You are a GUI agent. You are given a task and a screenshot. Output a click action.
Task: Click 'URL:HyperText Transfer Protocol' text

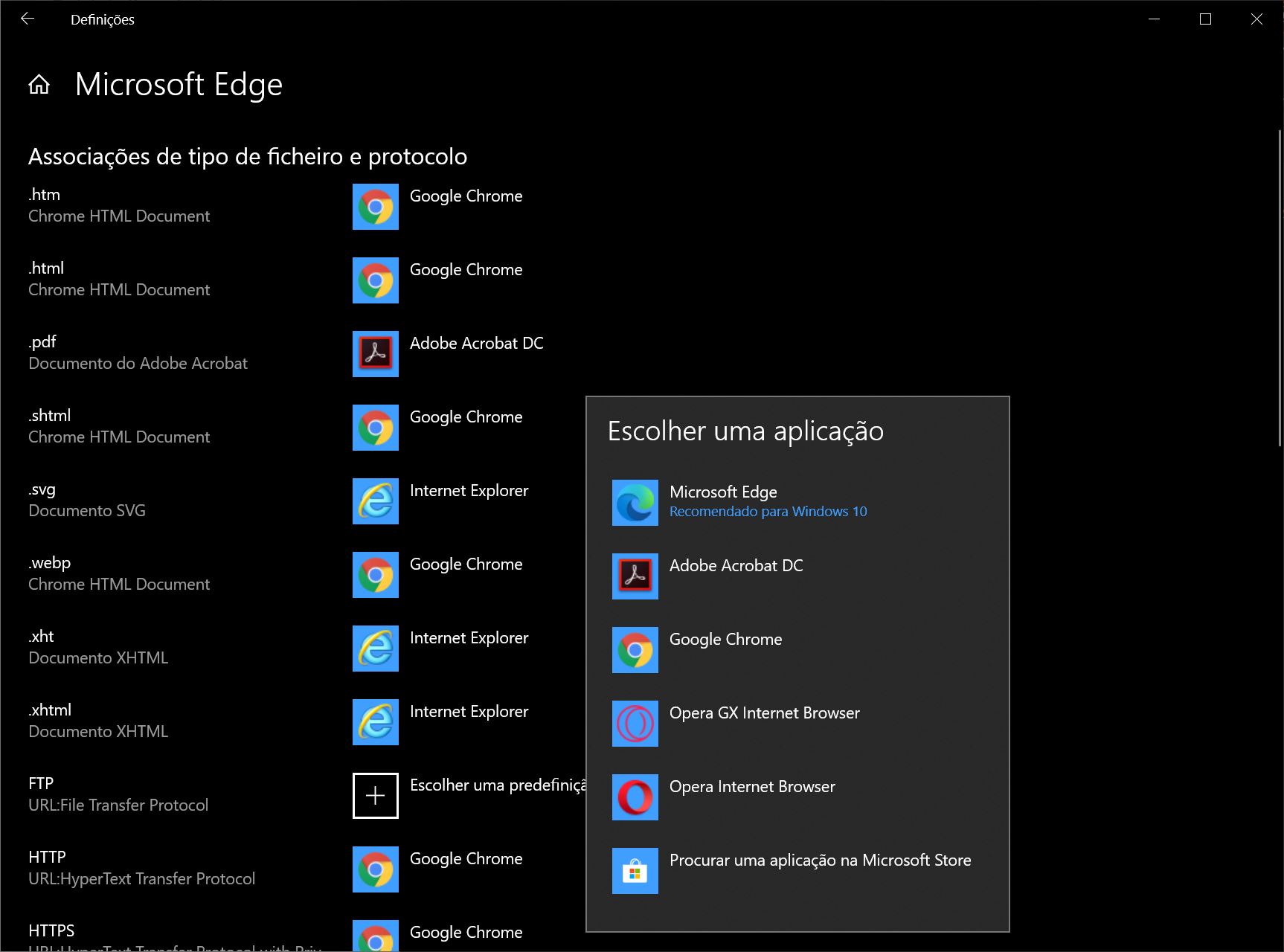(142, 879)
